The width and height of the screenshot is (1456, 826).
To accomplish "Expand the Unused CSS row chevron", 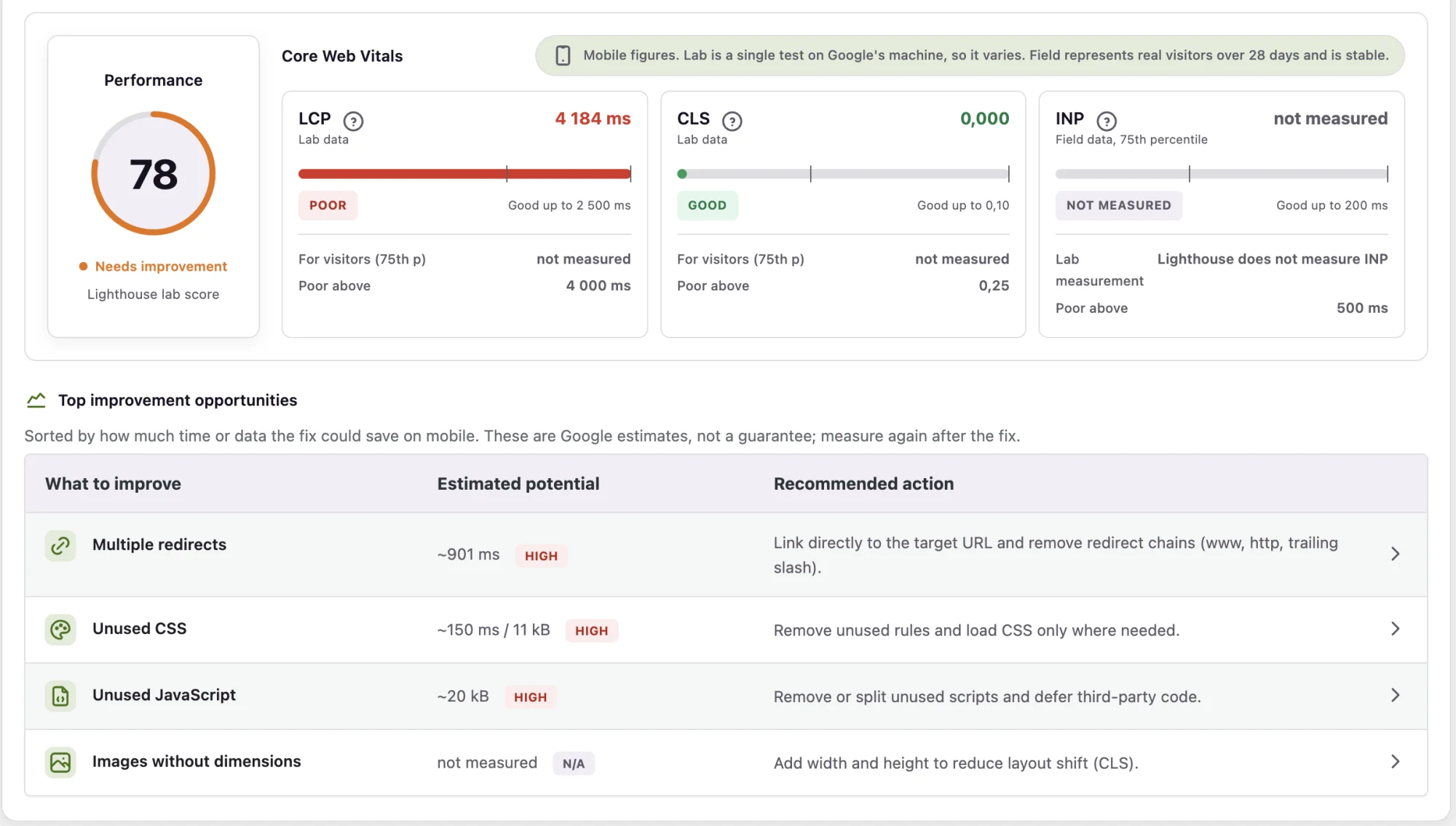I will coord(1395,629).
